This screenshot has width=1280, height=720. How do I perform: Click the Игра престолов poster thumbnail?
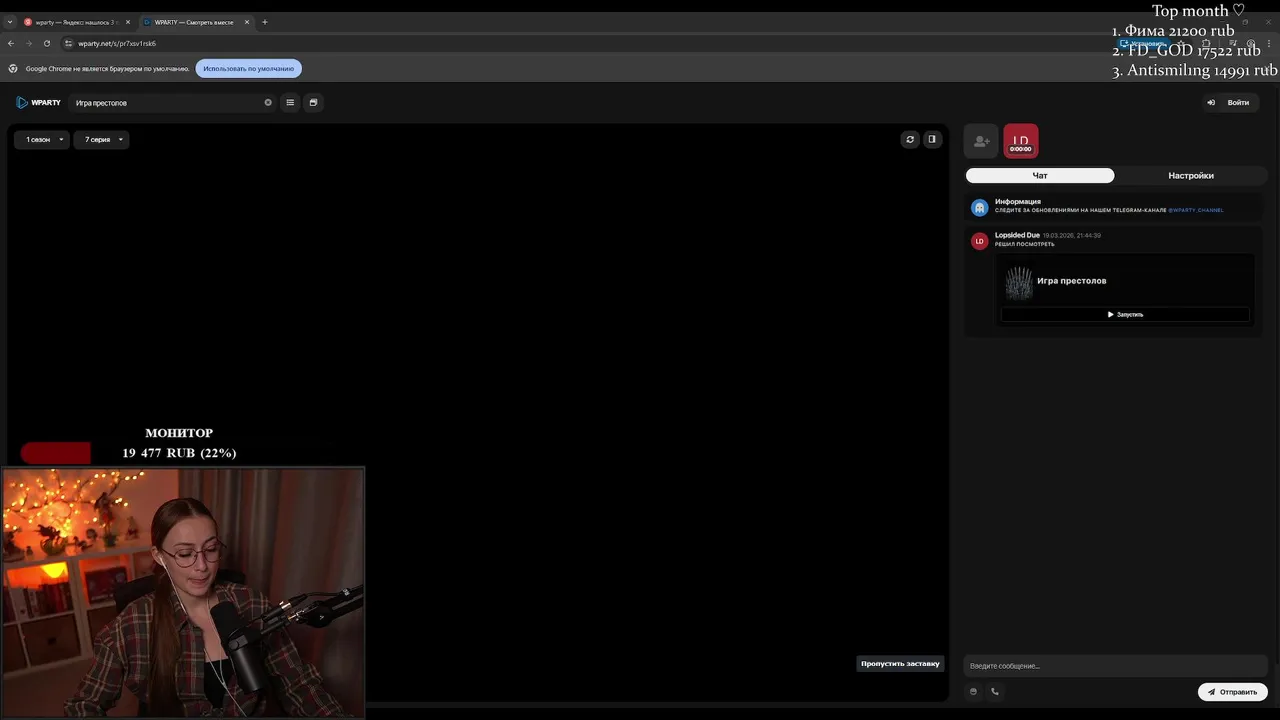click(1019, 283)
